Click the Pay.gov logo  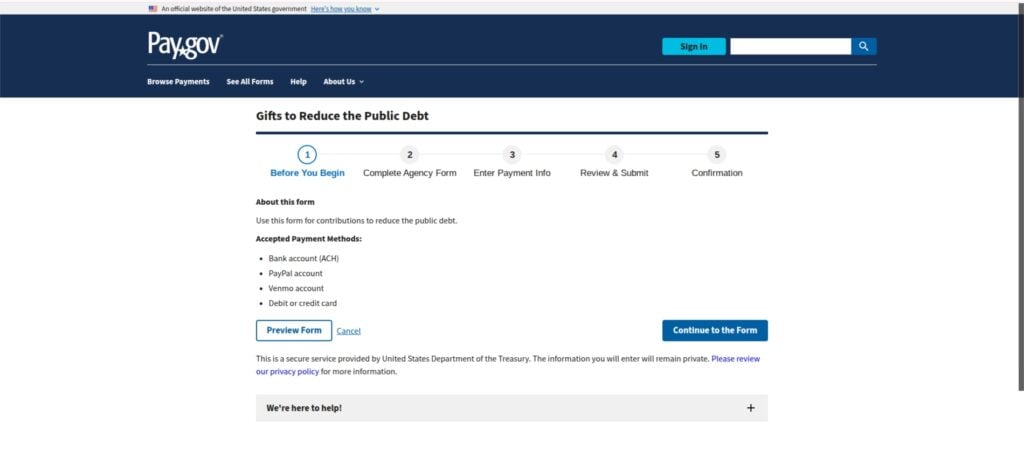click(x=185, y=46)
